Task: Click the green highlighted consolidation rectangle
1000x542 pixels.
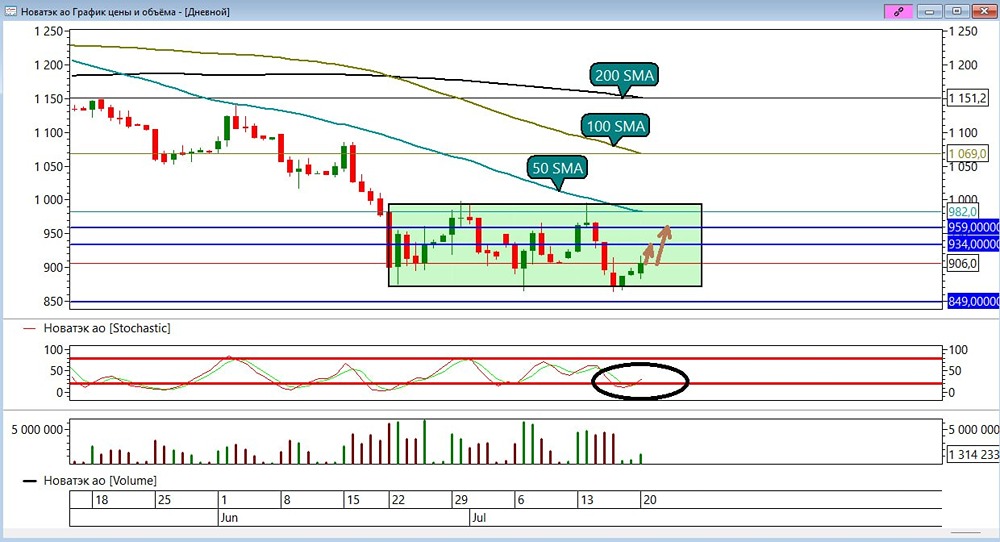Action: tap(545, 245)
